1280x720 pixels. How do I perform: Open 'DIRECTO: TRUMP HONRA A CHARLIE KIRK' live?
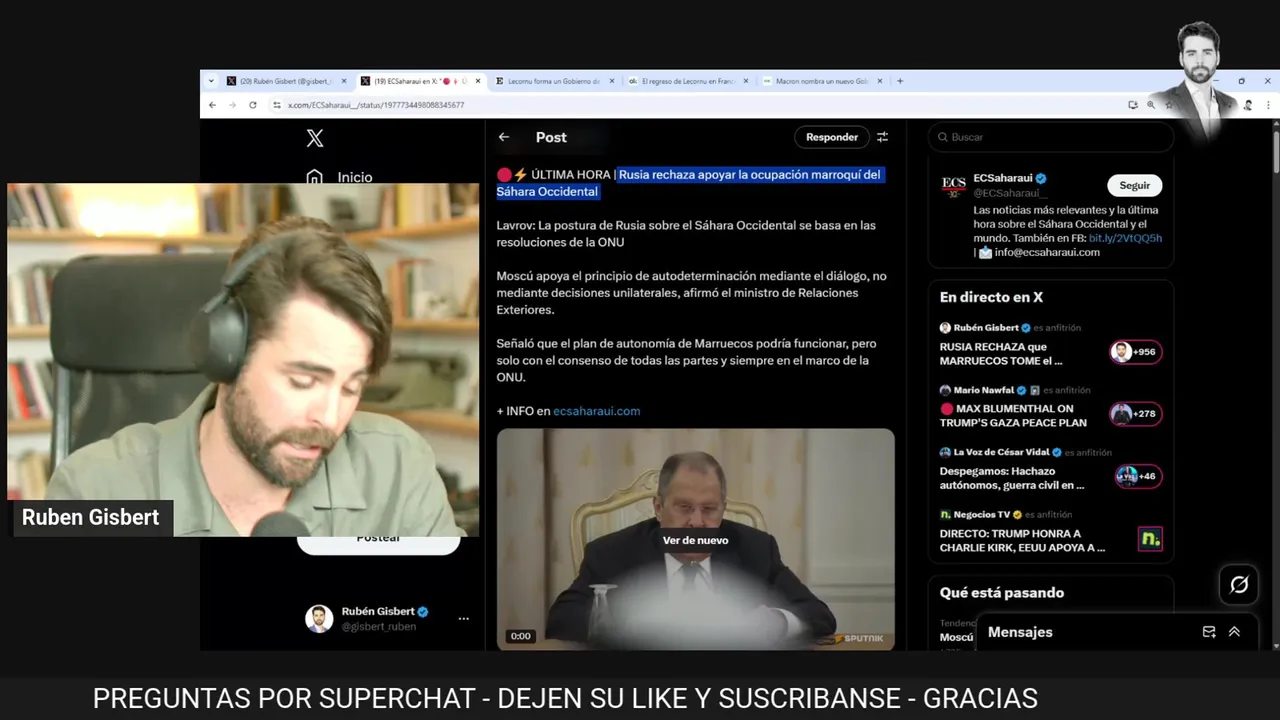tap(1022, 541)
